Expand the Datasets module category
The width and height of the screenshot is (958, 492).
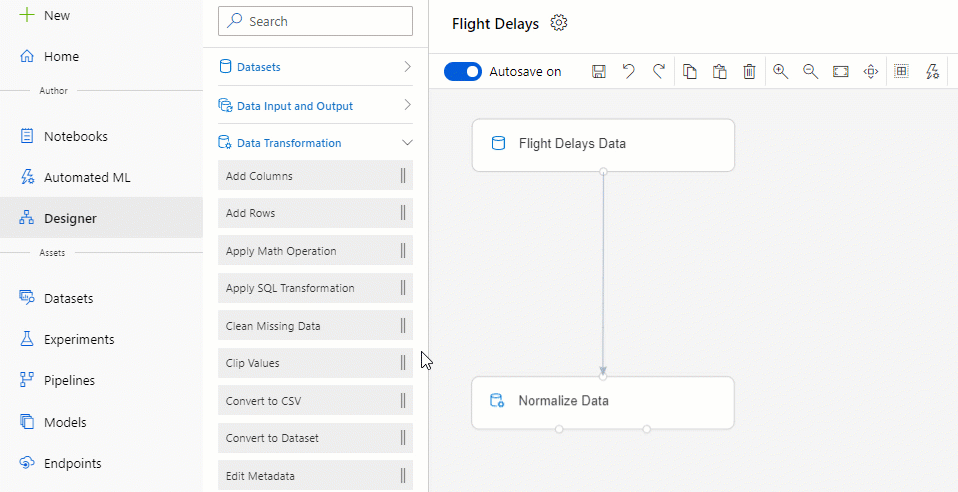315,67
